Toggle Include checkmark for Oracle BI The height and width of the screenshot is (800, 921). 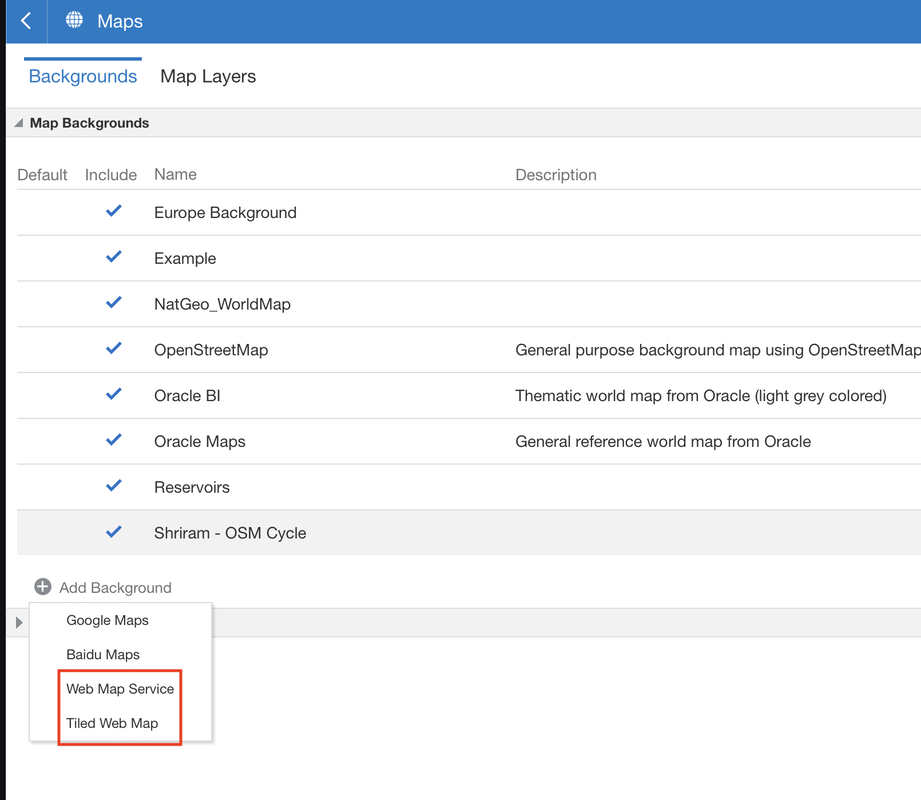point(113,394)
